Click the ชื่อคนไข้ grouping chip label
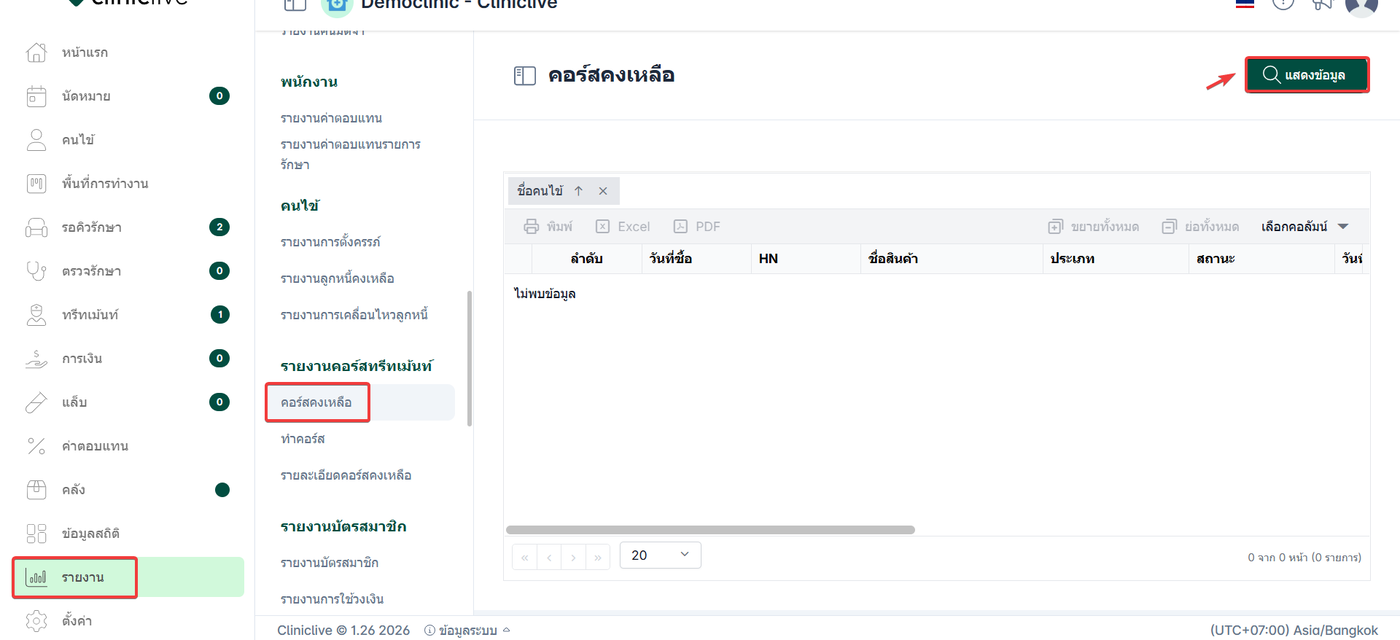Viewport: 1400px width, 640px height. coord(541,191)
